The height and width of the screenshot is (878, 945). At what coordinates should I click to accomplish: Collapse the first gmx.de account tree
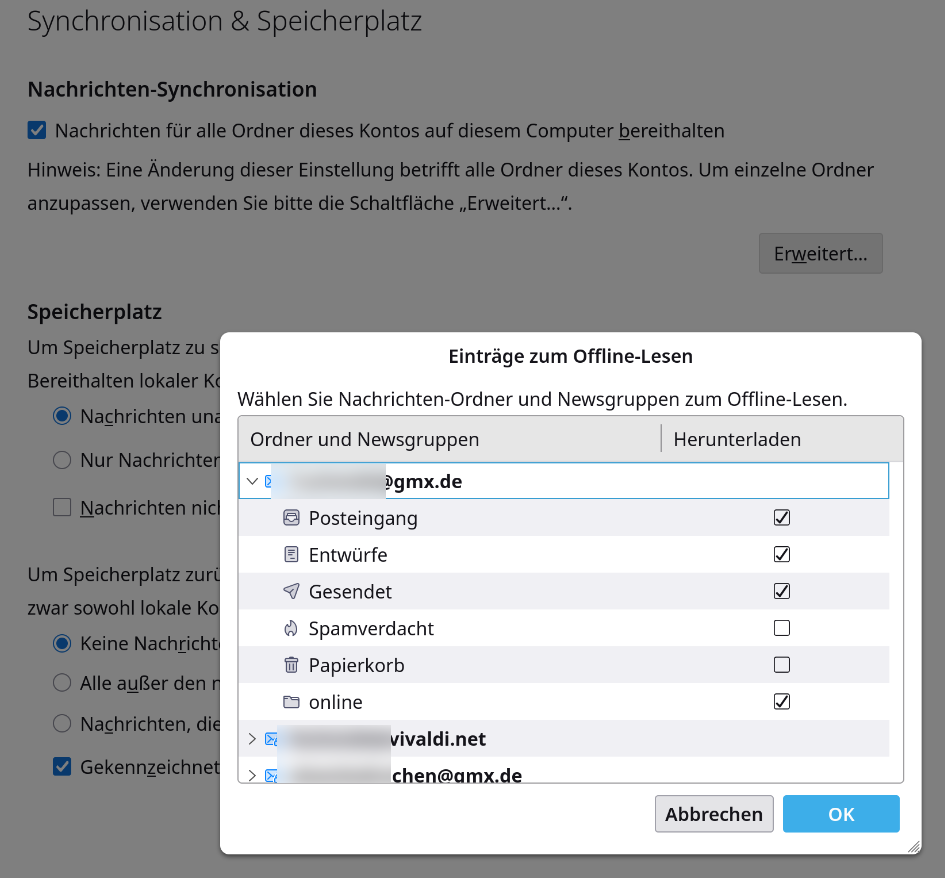point(253,481)
